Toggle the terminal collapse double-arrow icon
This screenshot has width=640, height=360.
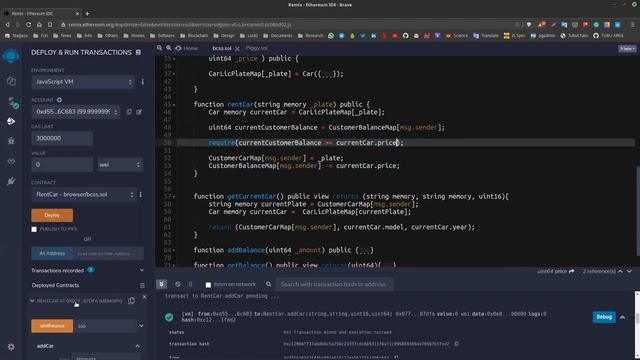[161, 284]
